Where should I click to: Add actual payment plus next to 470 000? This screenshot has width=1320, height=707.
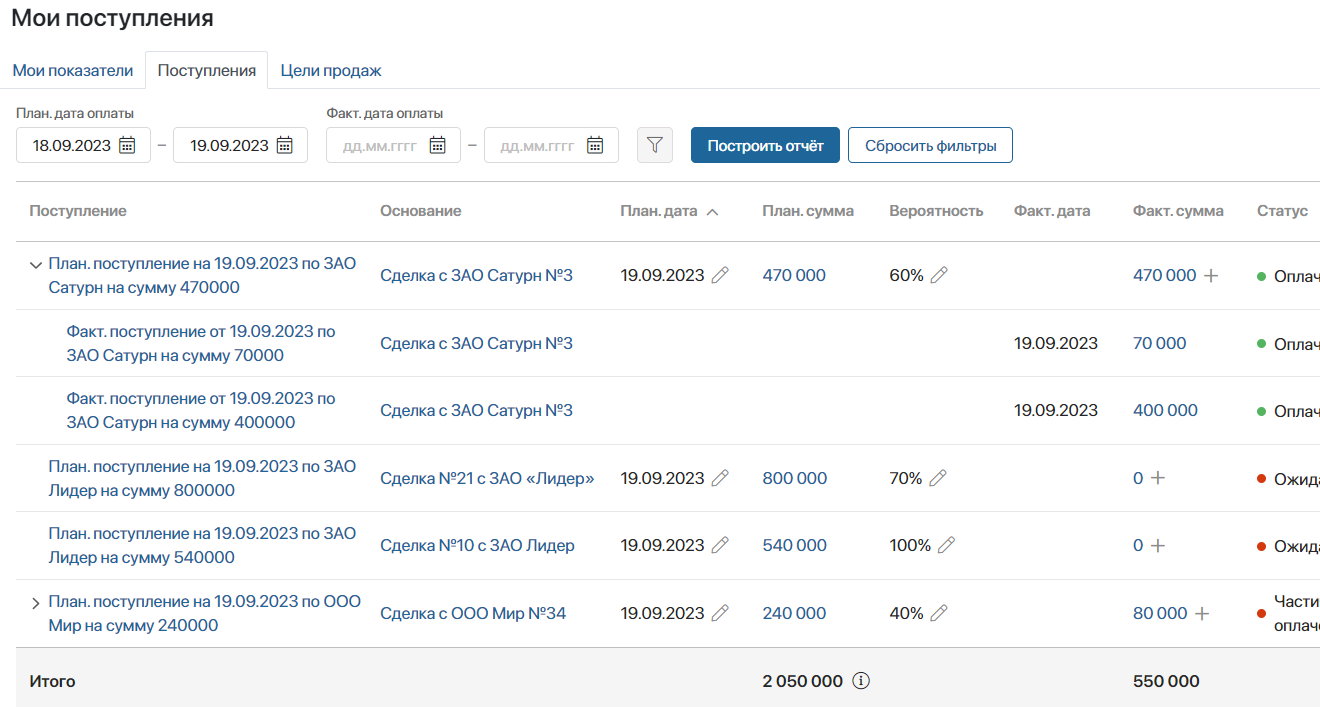point(1210,275)
